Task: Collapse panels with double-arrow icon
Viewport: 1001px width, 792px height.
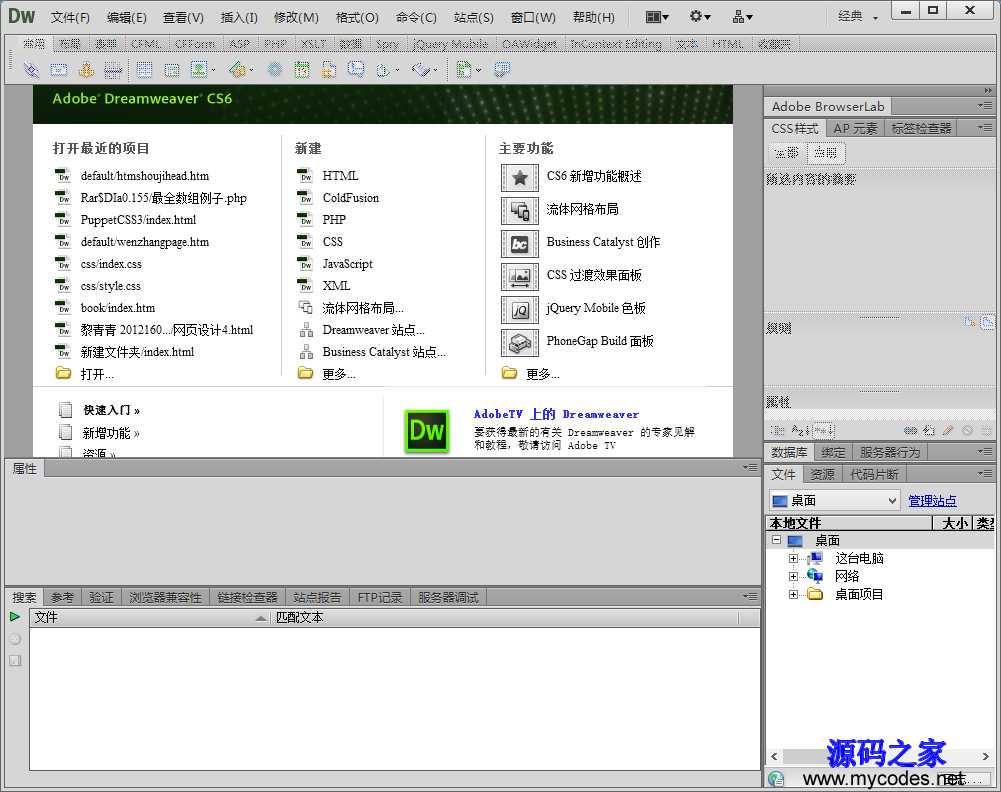Action: tap(988, 91)
